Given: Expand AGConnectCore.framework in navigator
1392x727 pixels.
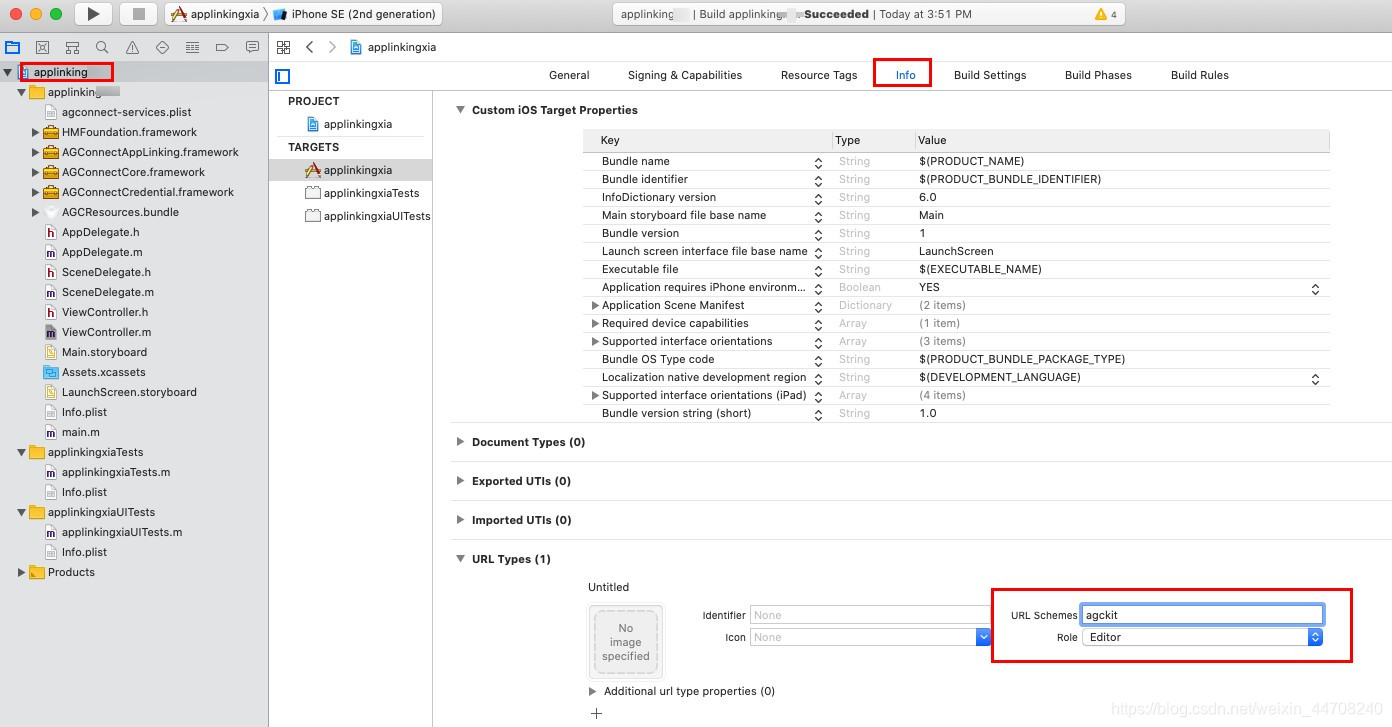Looking at the screenshot, I should 35,172.
